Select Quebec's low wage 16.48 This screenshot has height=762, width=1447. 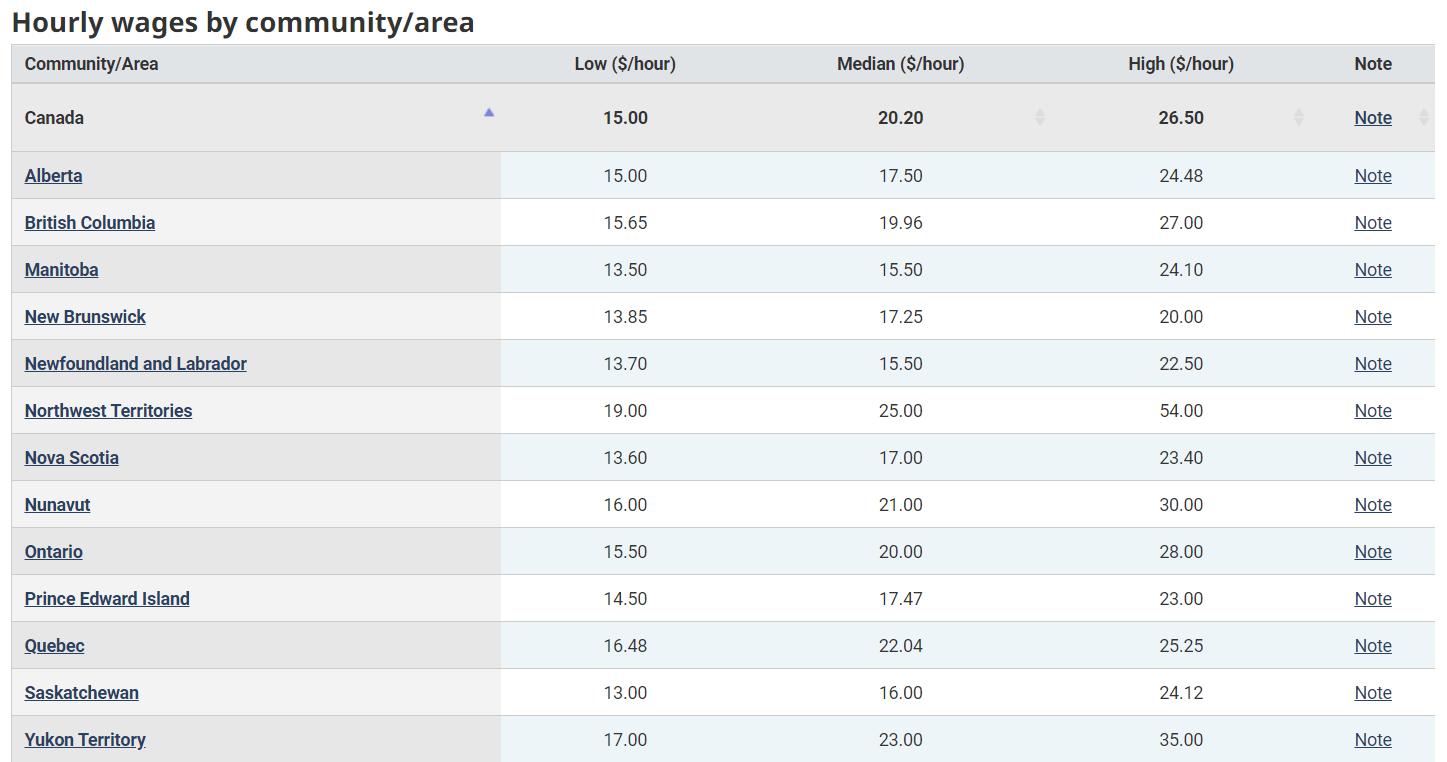(x=625, y=645)
